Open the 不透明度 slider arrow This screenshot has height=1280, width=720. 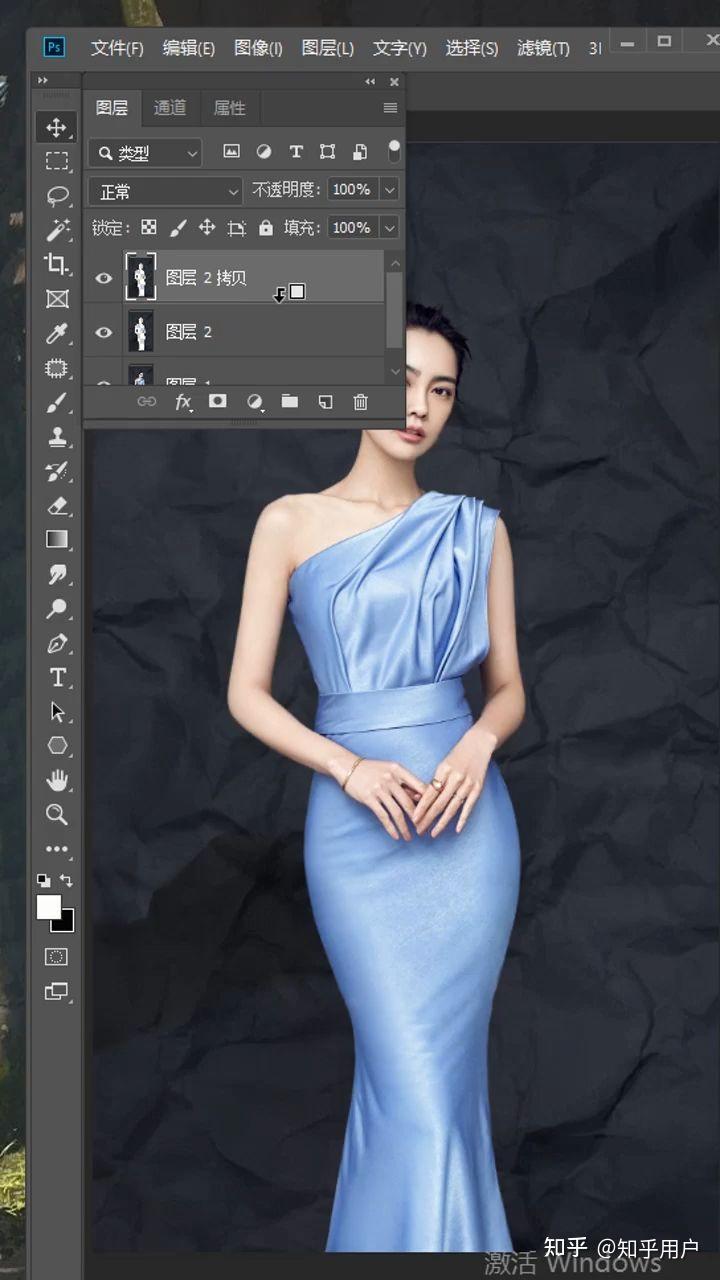click(x=390, y=190)
